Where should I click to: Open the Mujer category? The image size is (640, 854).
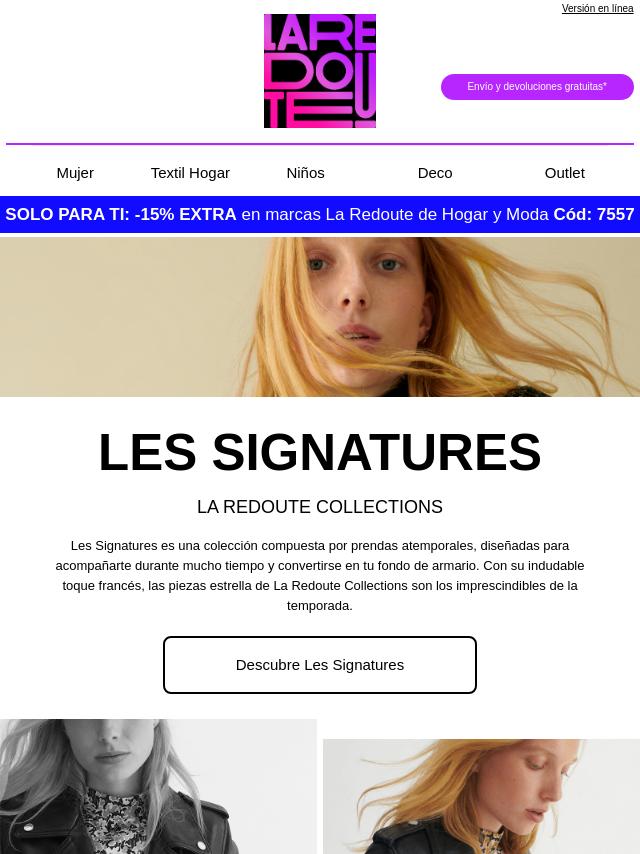75,173
